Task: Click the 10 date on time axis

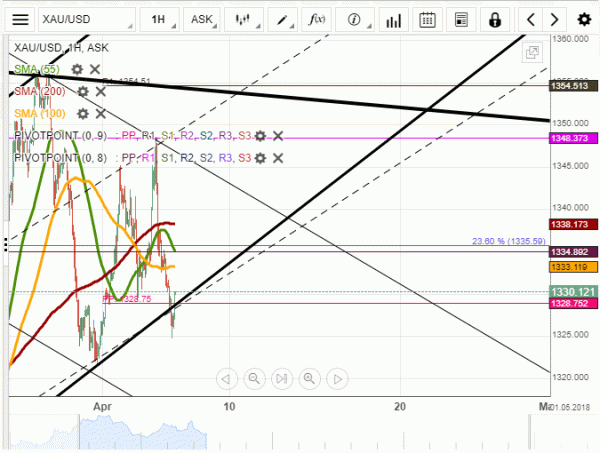Action: 229,406
